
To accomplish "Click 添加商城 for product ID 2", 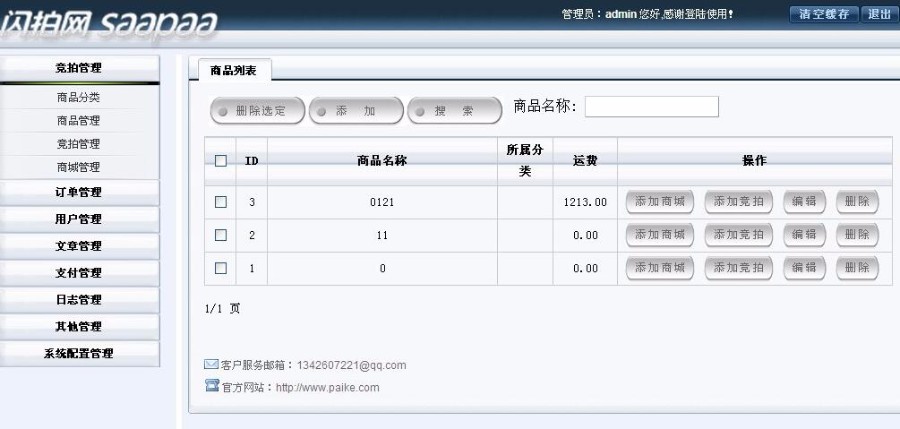I will [660, 235].
